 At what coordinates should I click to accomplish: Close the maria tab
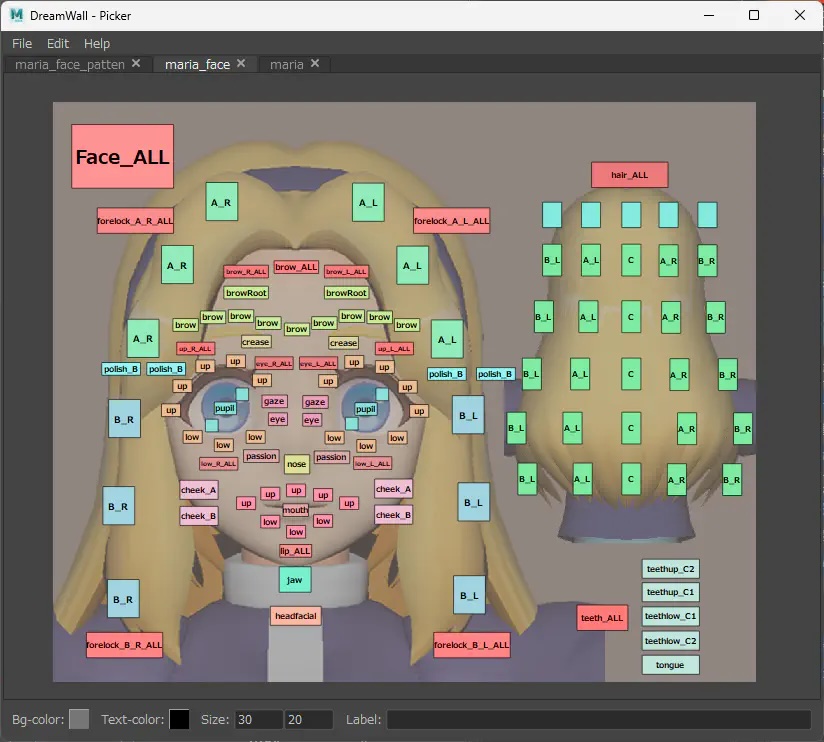315,64
